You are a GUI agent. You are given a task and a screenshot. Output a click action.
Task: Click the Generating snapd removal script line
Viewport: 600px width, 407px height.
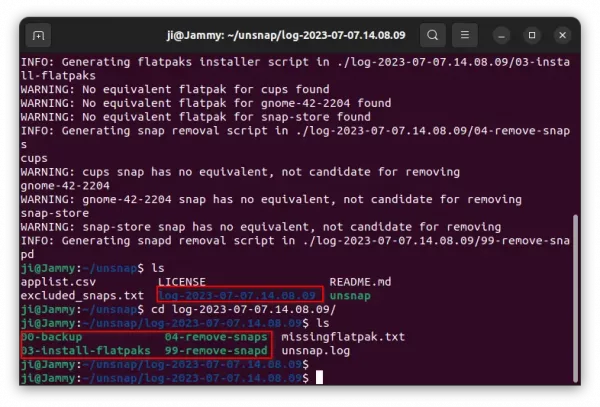click(x=295, y=247)
